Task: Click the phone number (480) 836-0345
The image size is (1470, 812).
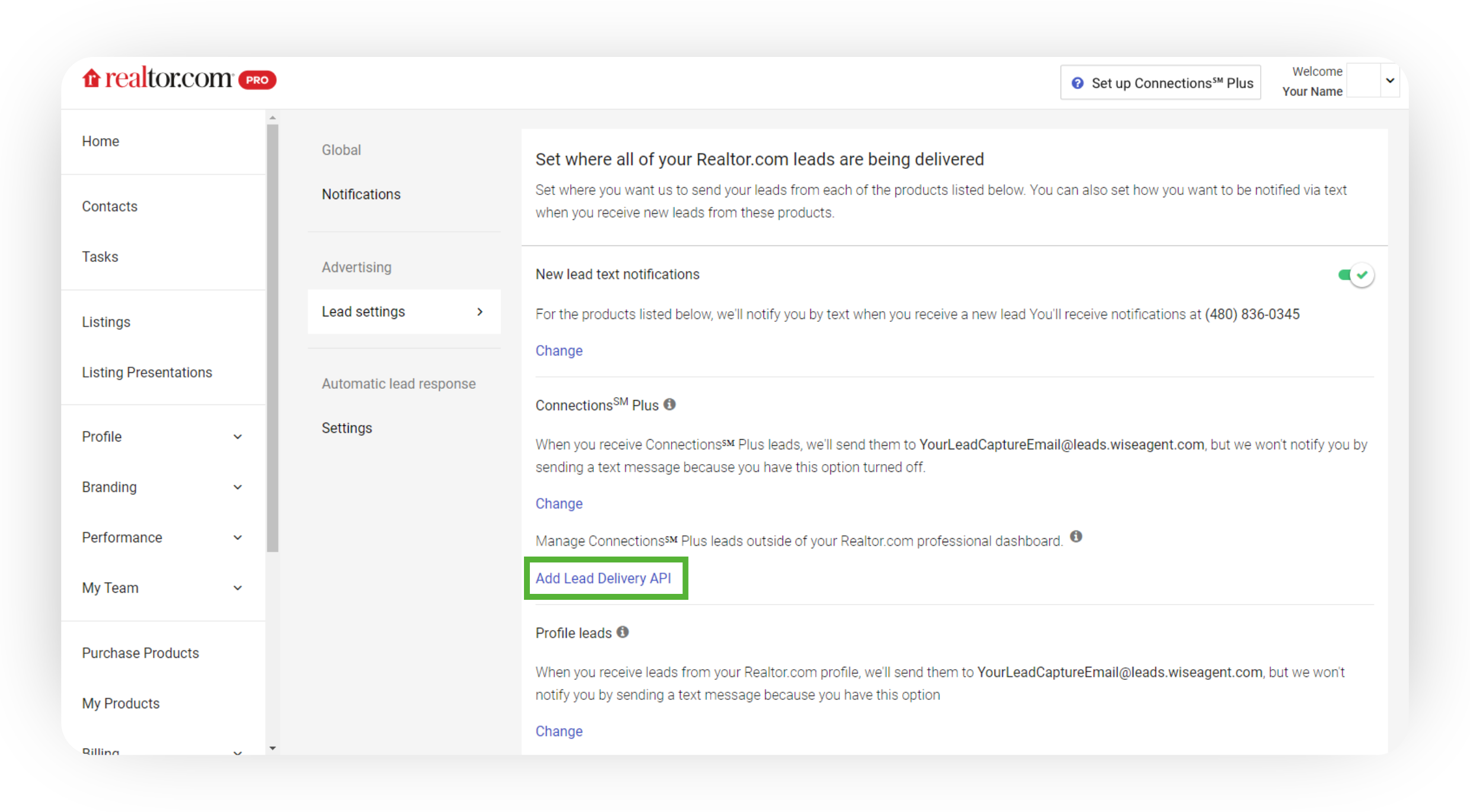Action: coord(1252,314)
